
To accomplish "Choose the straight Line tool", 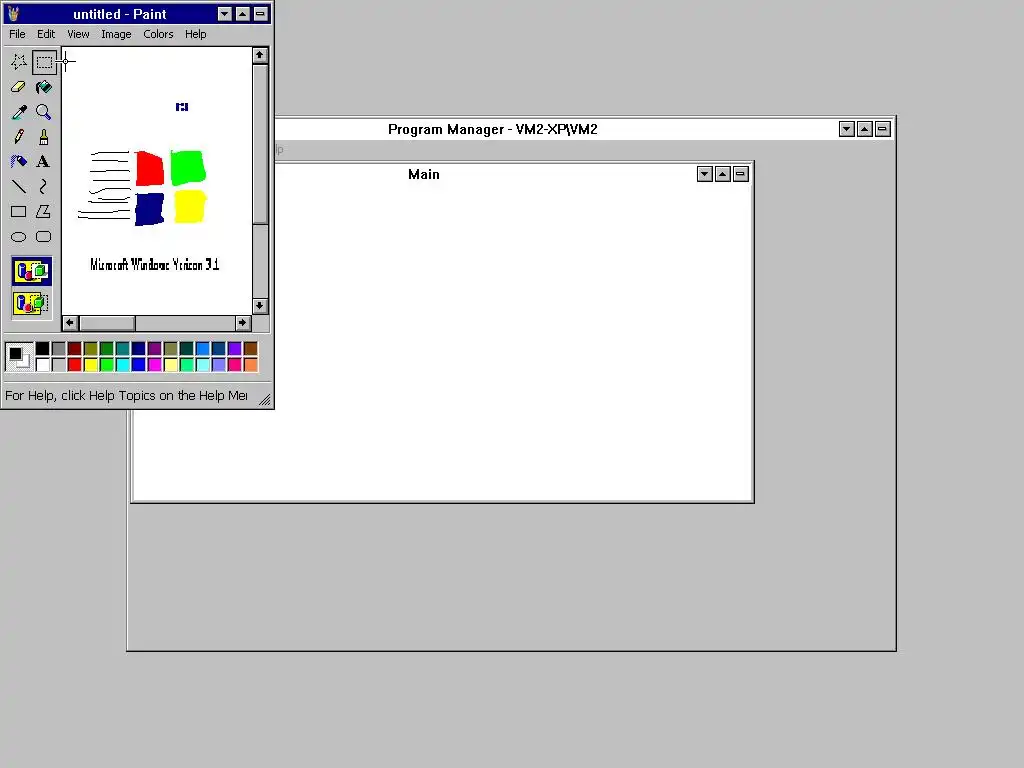I will coord(19,187).
